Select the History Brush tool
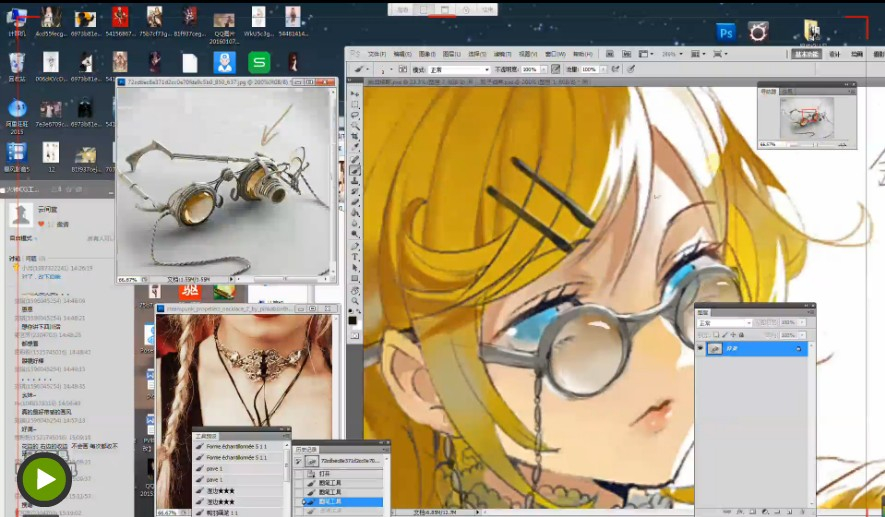 tap(355, 191)
